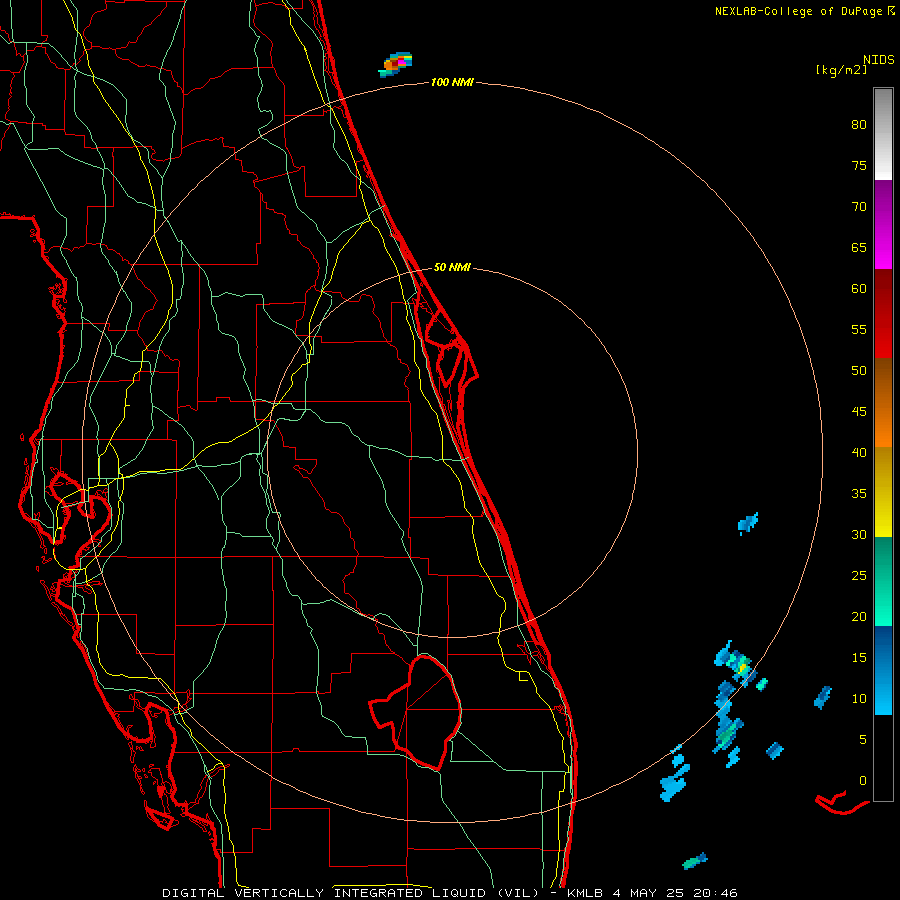Click the 55 value on the color scale
Image resolution: width=900 pixels, height=900 pixels.
(x=859, y=329)
